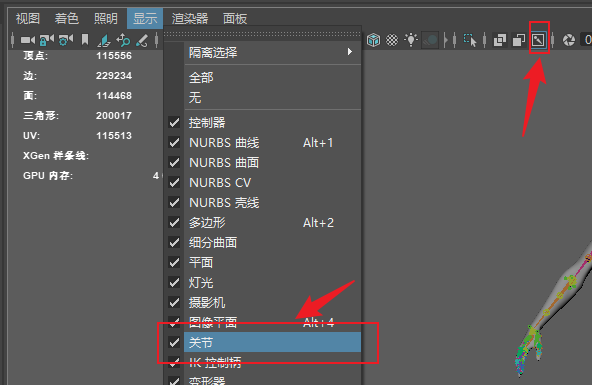Open the 渲染器 menu
The height and width of the screenshot is (385, 592).
click(190, 18)
